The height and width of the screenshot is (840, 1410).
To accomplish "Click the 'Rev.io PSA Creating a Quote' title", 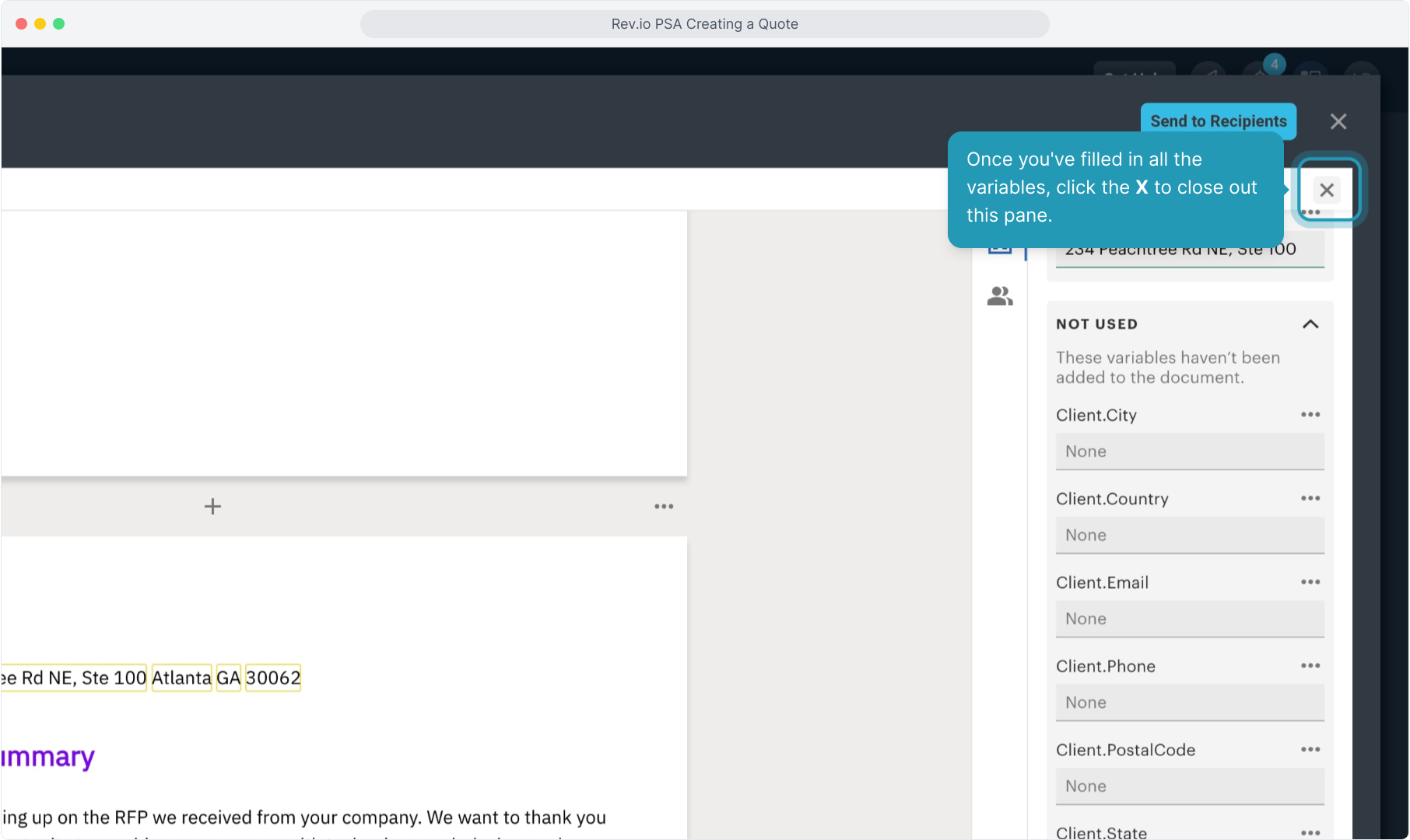I will 704,24.
